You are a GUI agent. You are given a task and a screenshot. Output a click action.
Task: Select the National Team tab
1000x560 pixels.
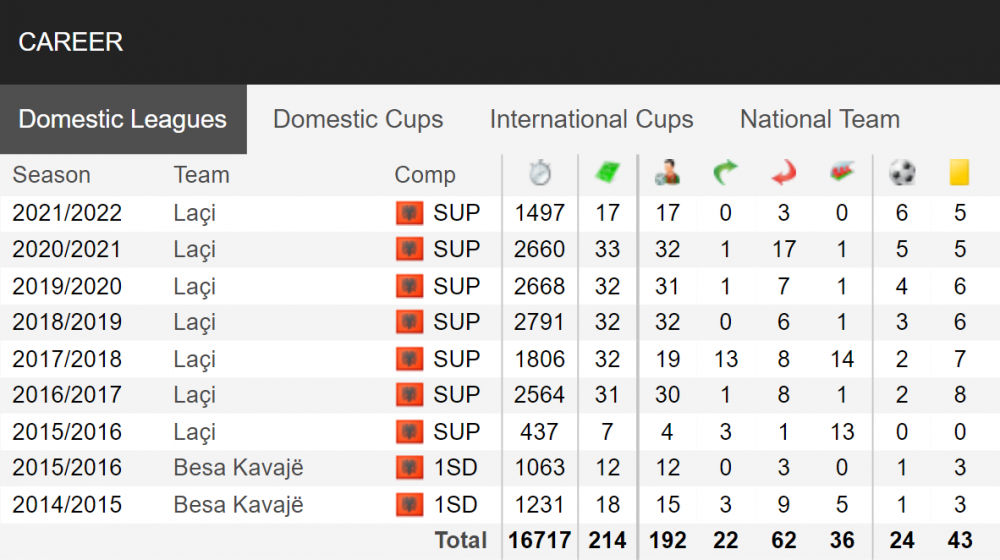[x=820, y=119]
